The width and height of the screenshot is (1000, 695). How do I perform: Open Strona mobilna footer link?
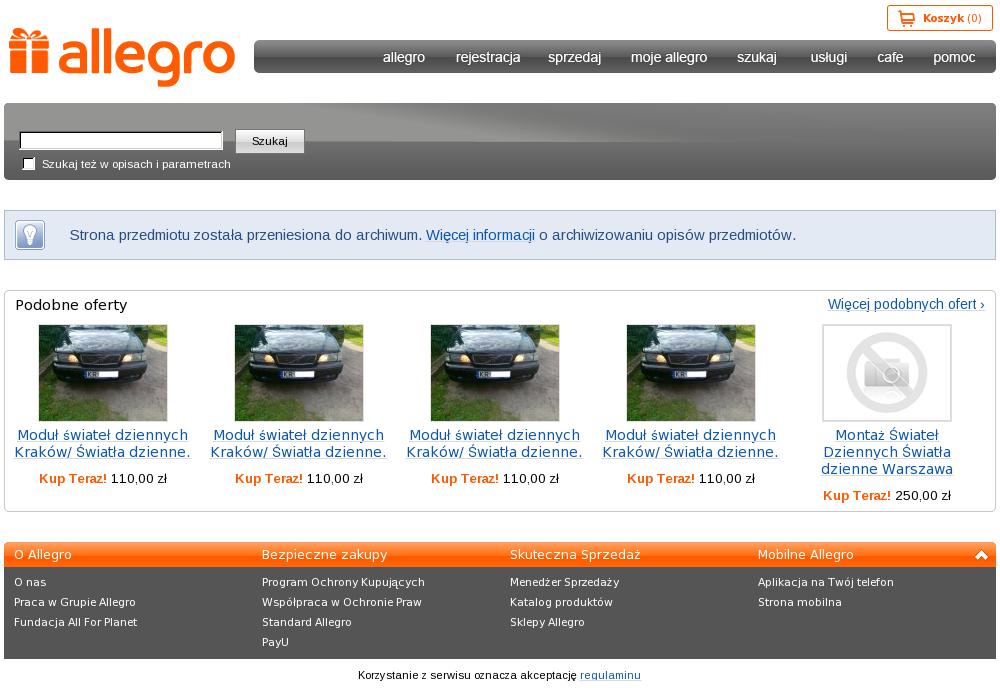[799, 602]
